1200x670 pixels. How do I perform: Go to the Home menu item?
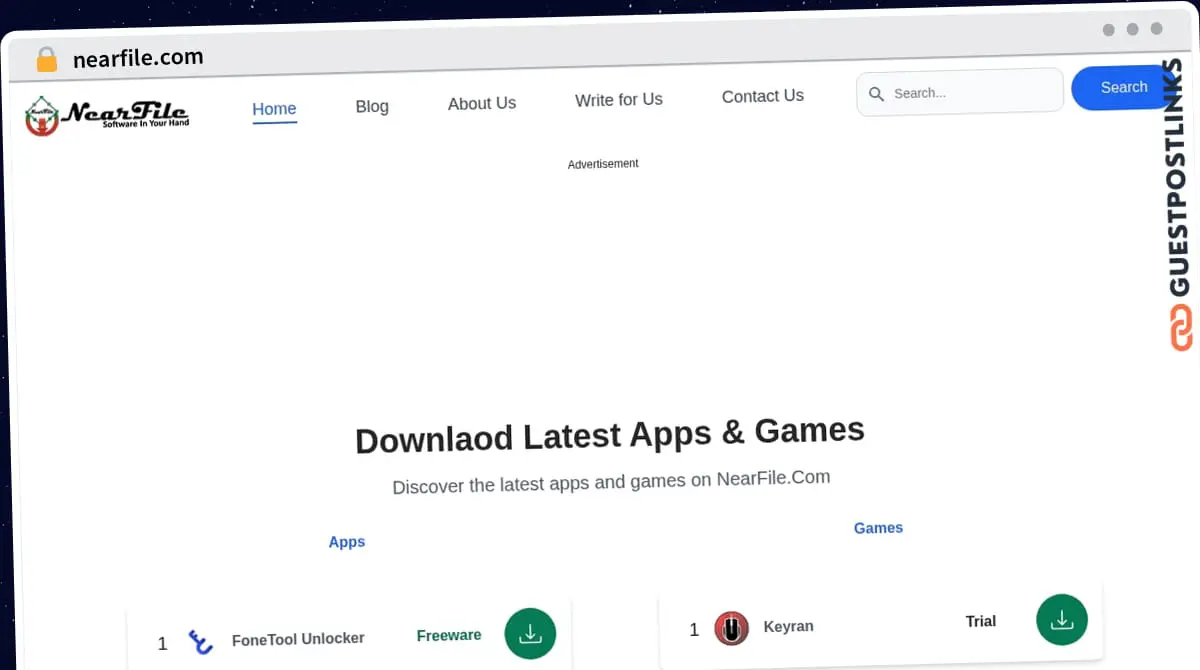274,109
